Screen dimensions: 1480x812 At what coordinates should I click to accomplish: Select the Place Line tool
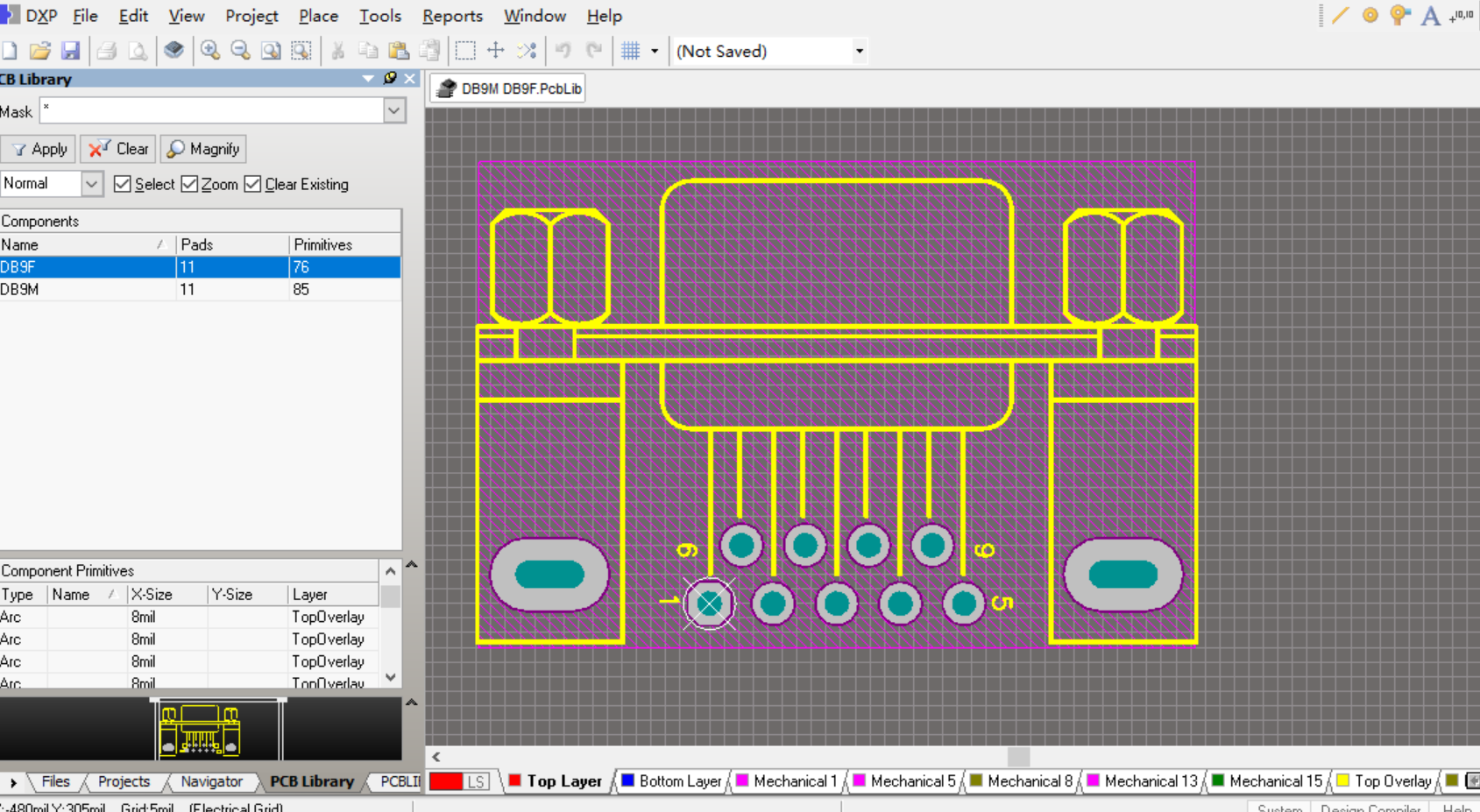(1340, 16)
